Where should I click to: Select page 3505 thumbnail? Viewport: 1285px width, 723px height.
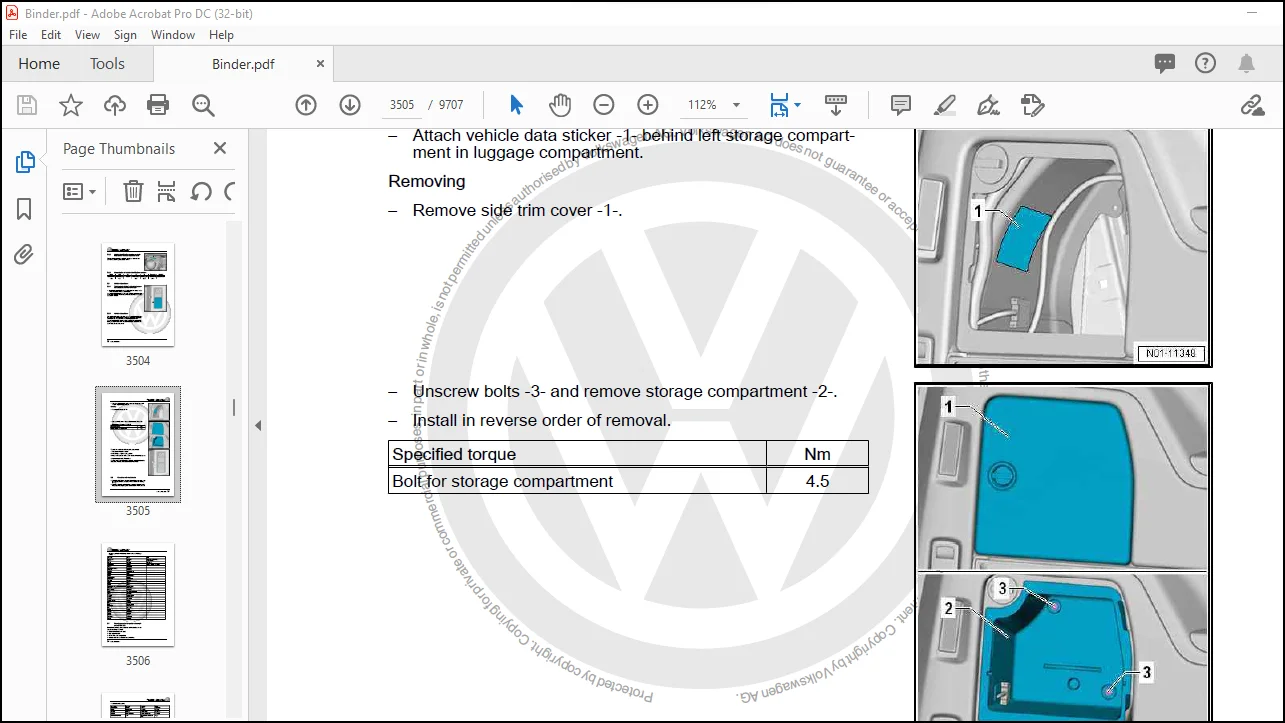coord(138,445)
